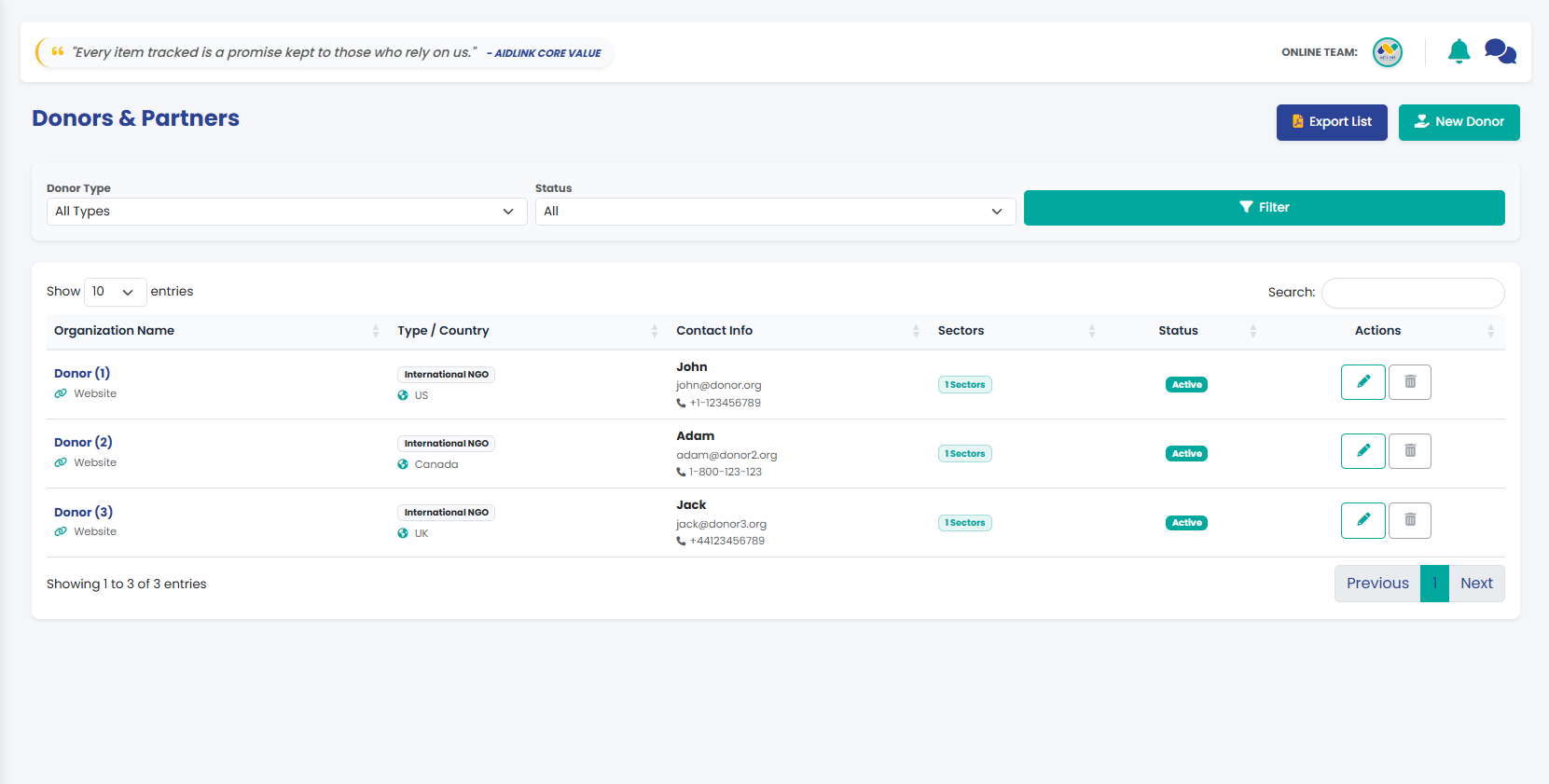The width and height of the screenshot is (1549, 784).
Task: Open the notifications bell icon
Action: point(1459,51)
